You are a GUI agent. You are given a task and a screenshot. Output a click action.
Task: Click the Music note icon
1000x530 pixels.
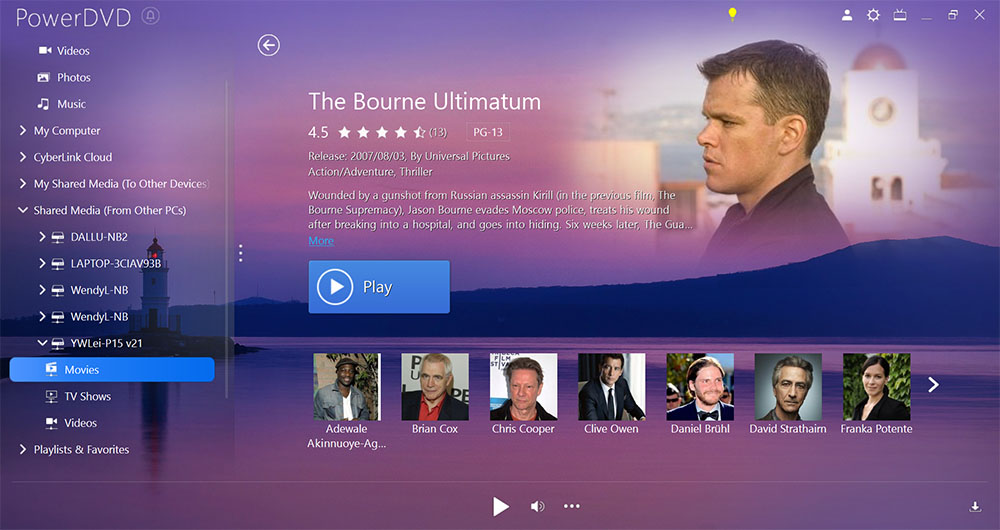click(x=43, y=103)
